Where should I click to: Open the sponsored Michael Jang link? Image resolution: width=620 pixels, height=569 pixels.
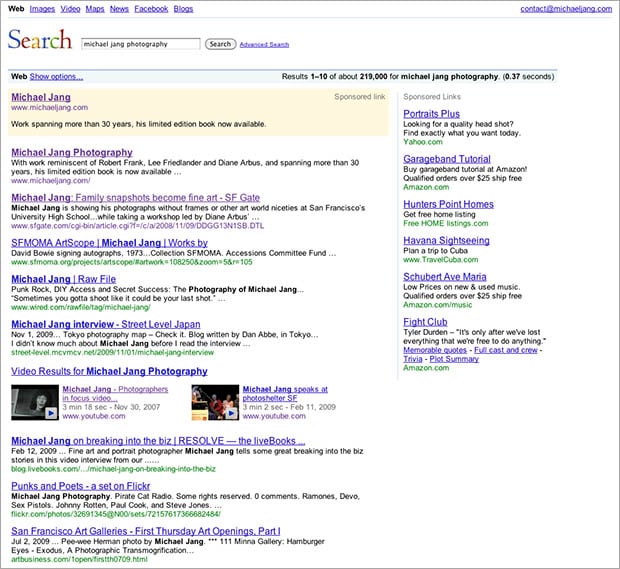(41, 97)
